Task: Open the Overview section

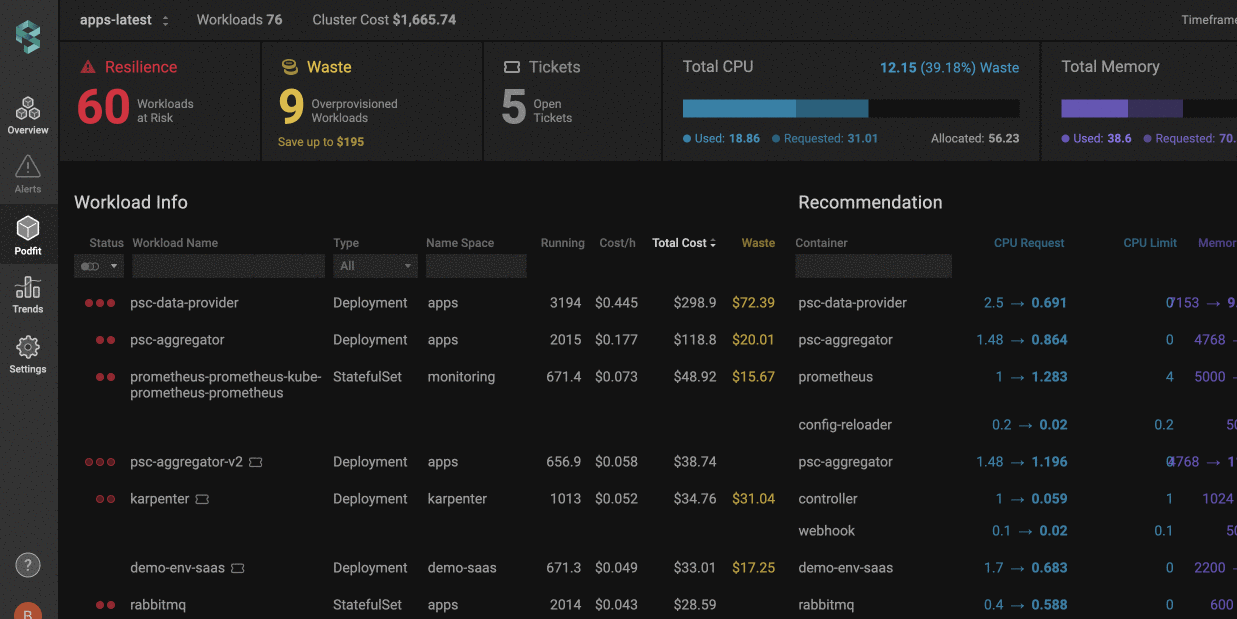Action: 28,115
